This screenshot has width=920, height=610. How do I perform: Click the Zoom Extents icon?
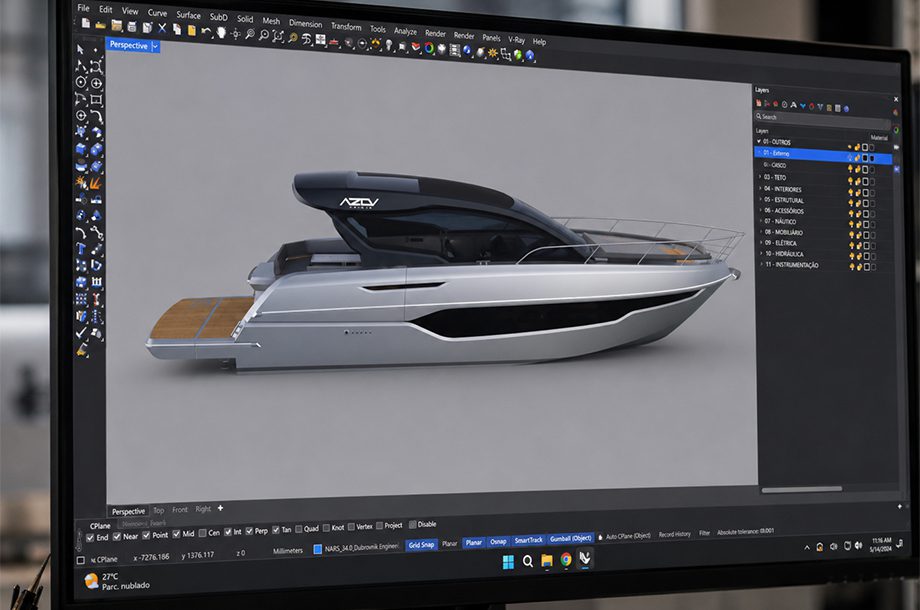[278, 36]
